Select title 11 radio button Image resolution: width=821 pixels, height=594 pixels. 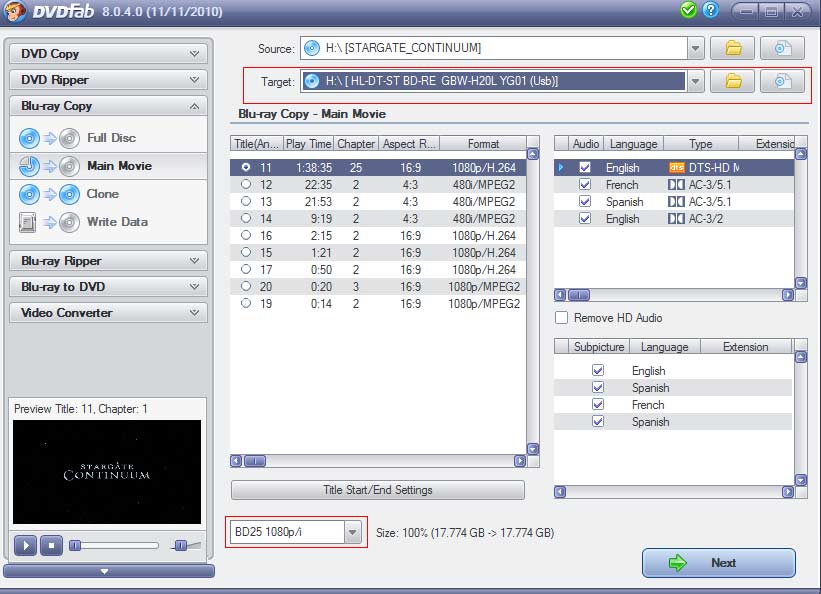[x=246, y=167]
